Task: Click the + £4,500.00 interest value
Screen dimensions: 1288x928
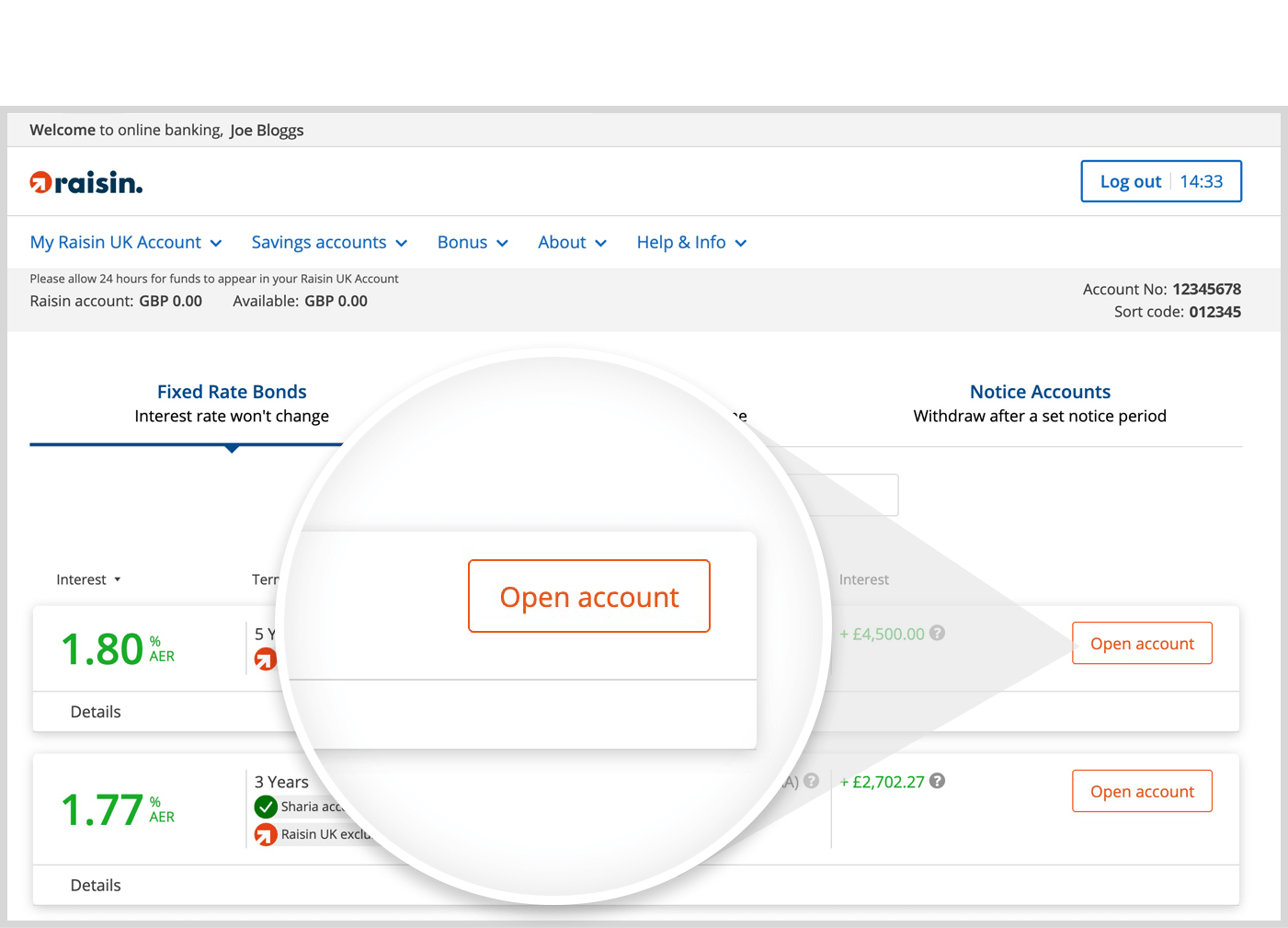Action: 882,634
